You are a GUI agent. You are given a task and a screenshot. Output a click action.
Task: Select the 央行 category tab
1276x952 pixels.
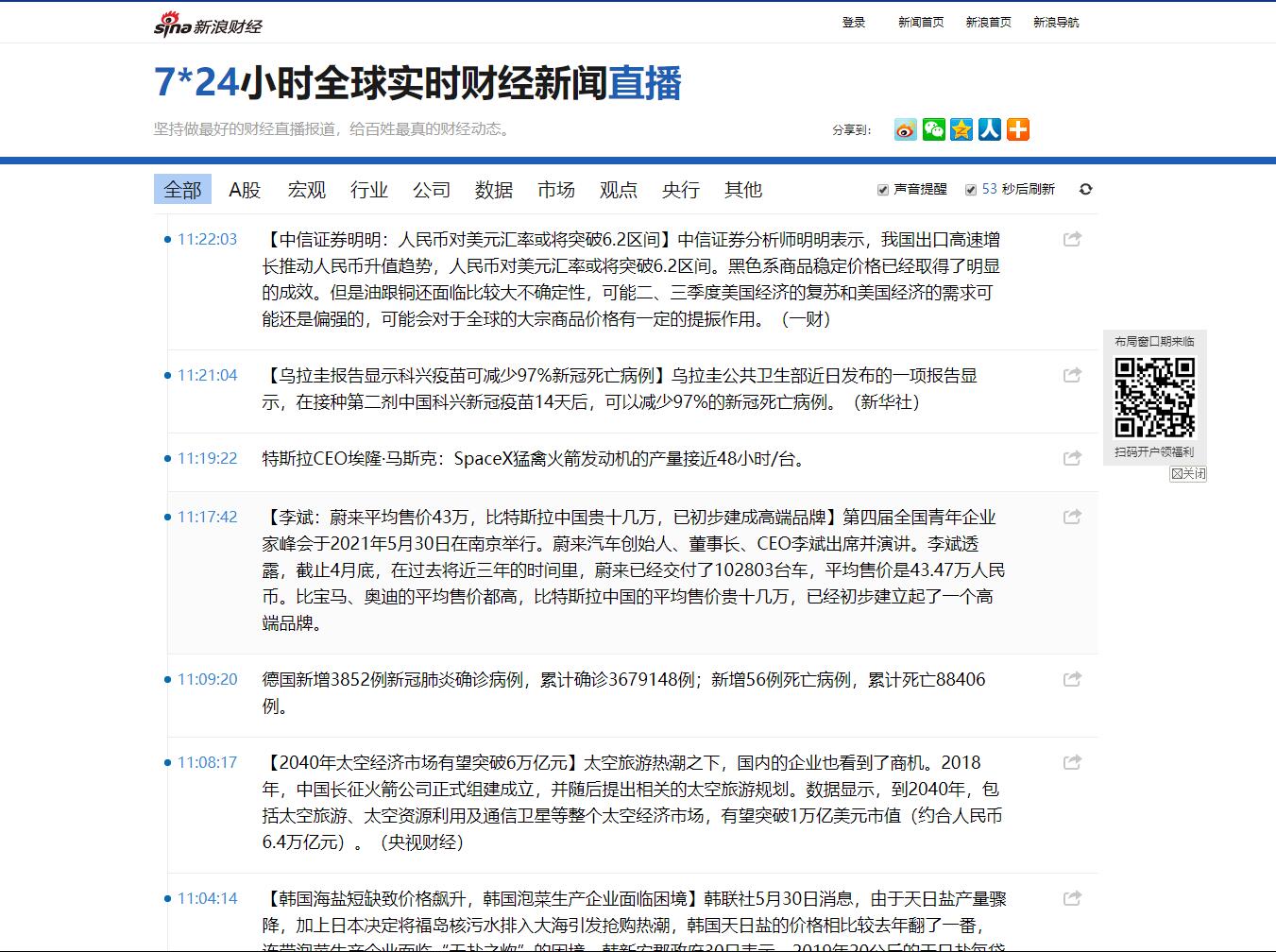point(681,190)
